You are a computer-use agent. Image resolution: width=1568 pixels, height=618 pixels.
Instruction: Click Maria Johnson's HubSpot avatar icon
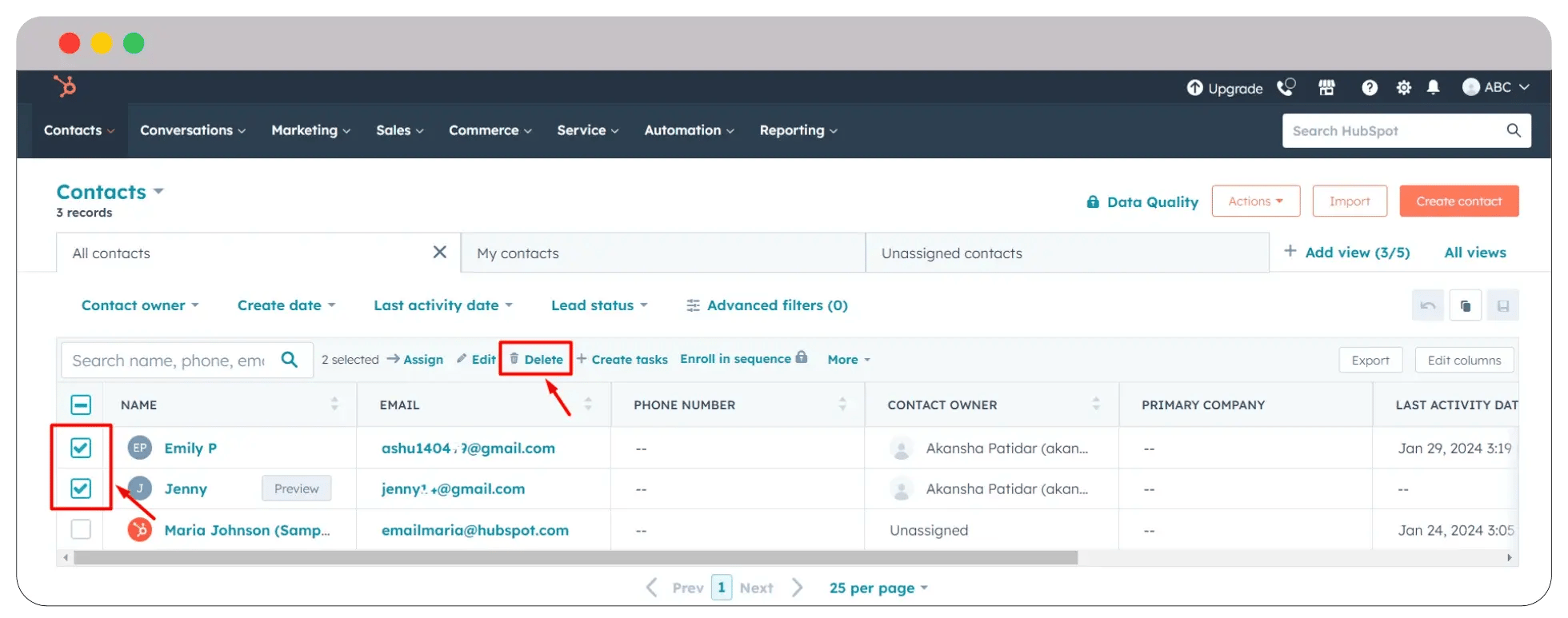coord(140,529)
